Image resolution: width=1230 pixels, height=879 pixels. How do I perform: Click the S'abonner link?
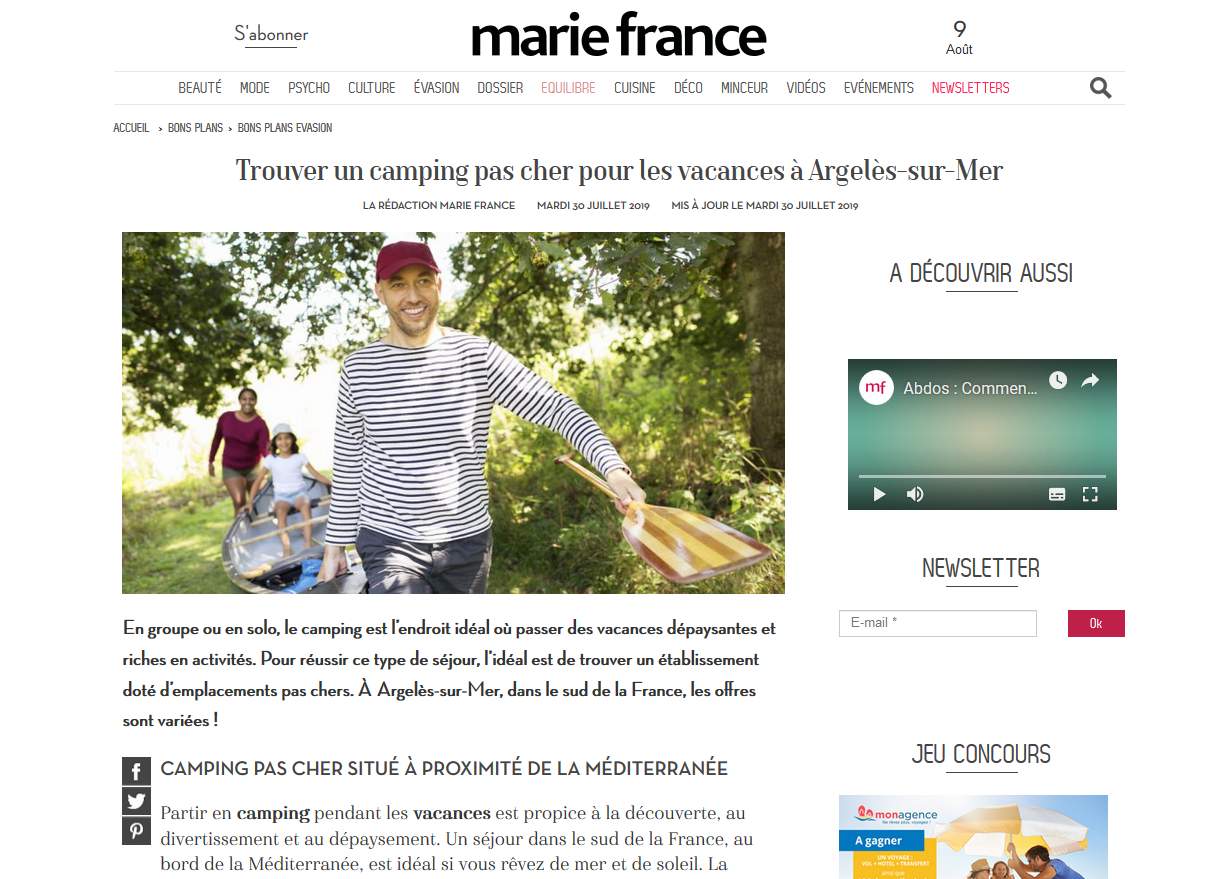[271, 34]
